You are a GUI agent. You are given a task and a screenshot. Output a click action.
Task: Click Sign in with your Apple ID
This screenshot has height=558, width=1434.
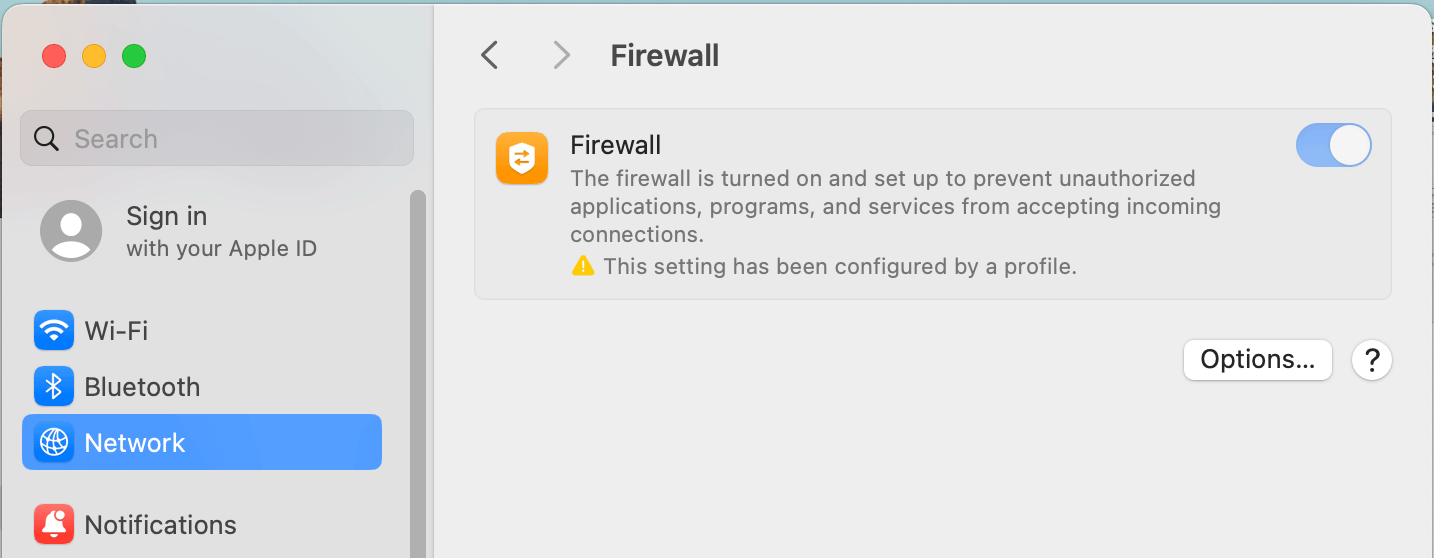(x=221, y=231)
